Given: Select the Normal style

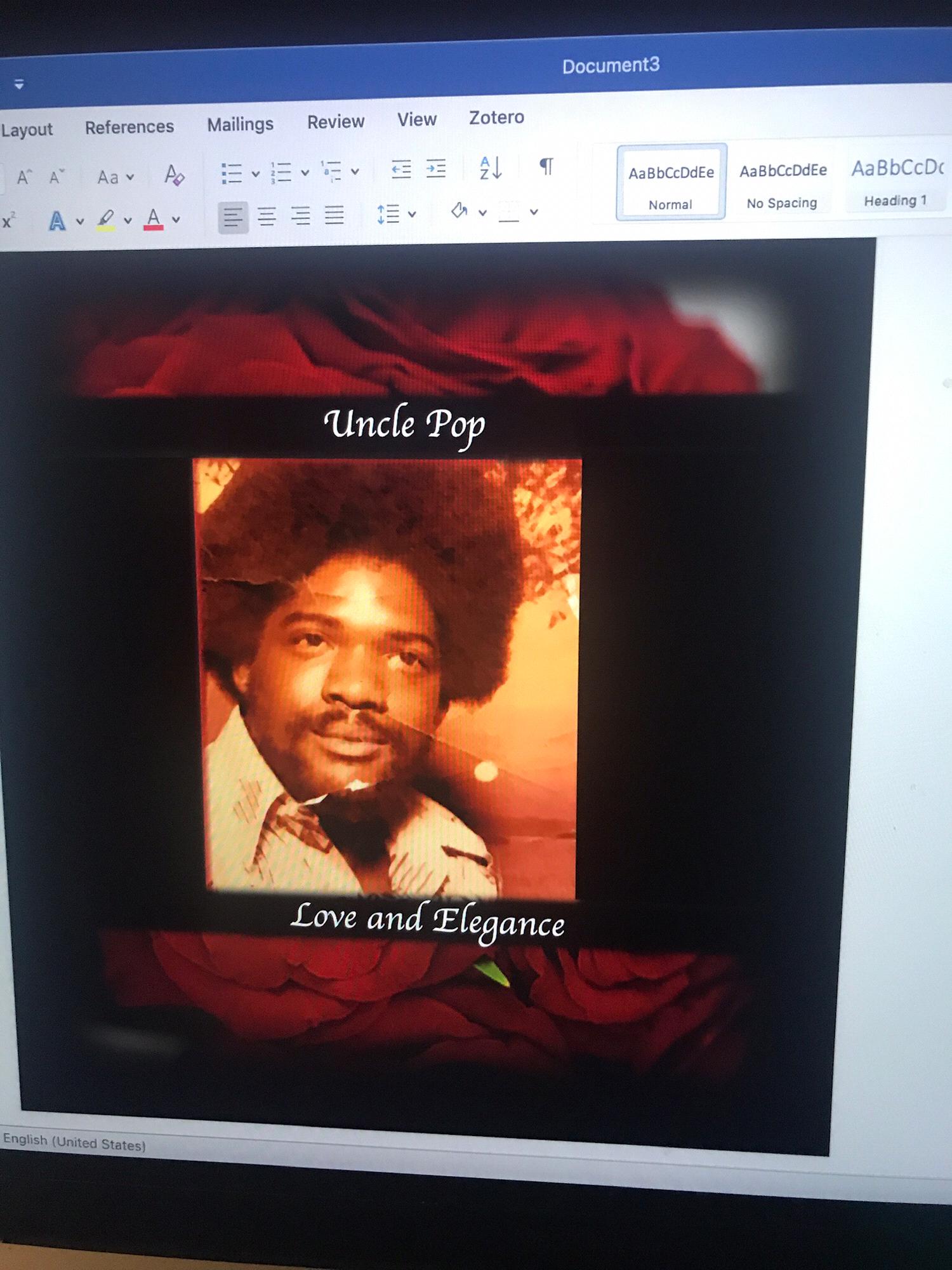Looking at the screenshot, I should click(671, 184).
